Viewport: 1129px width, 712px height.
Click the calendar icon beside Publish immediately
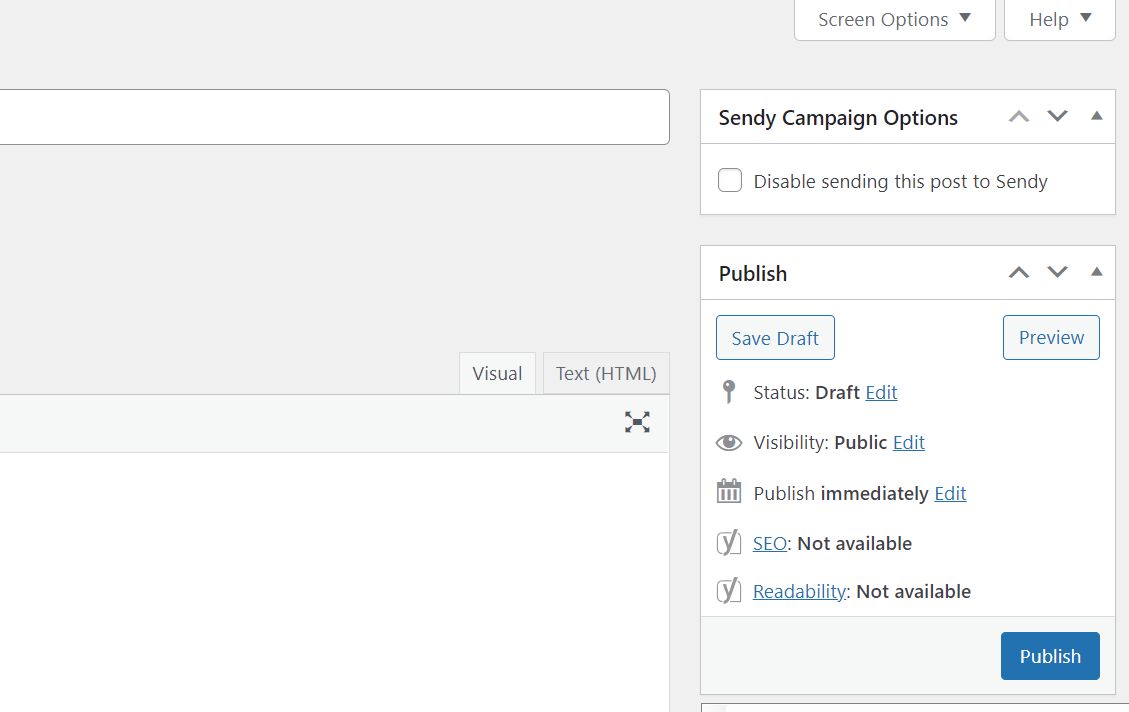(729, 492)
